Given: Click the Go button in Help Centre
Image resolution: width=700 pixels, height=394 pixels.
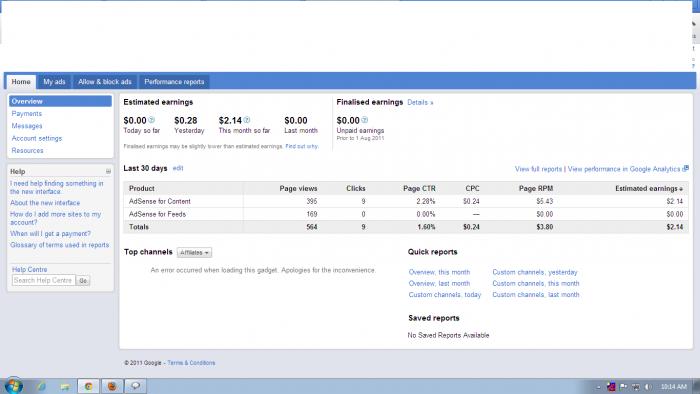Looking at the screenshot, I should (83, 281).
